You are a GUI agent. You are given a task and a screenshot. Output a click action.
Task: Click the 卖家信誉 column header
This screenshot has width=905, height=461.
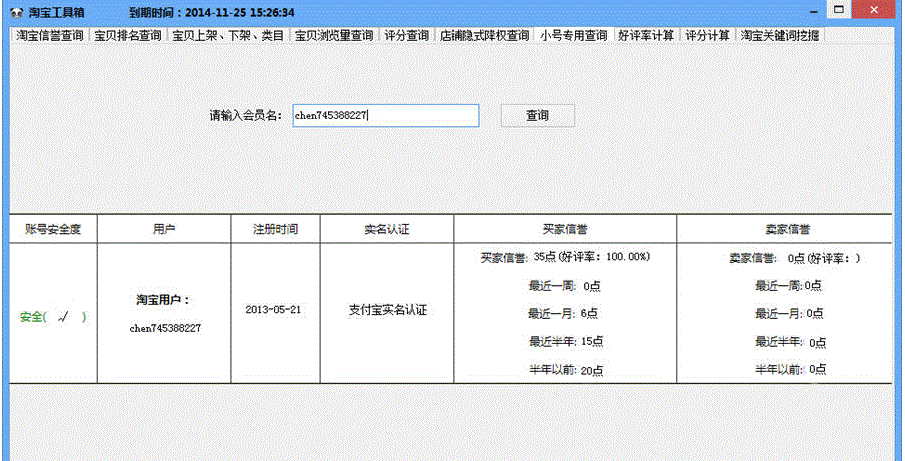[784, 229]
